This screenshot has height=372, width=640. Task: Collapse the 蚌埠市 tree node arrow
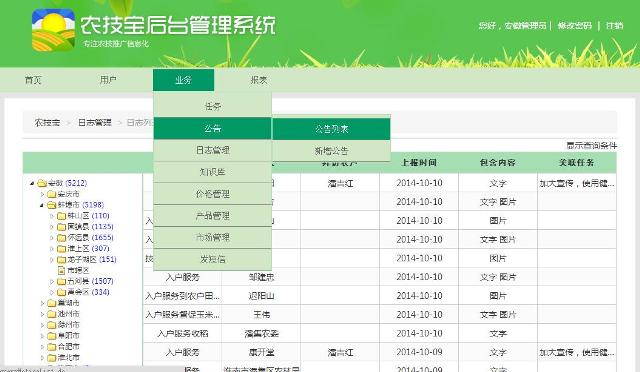coord(42,205)
